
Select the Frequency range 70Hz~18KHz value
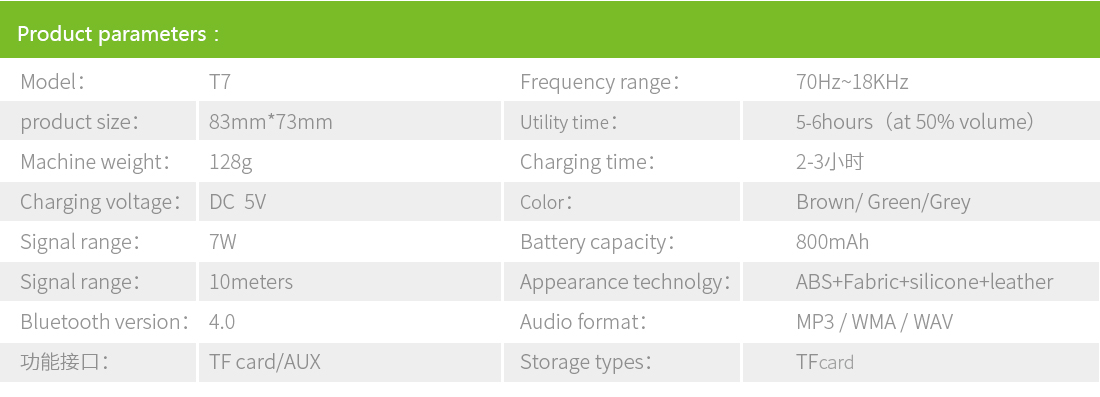point(852,81)
